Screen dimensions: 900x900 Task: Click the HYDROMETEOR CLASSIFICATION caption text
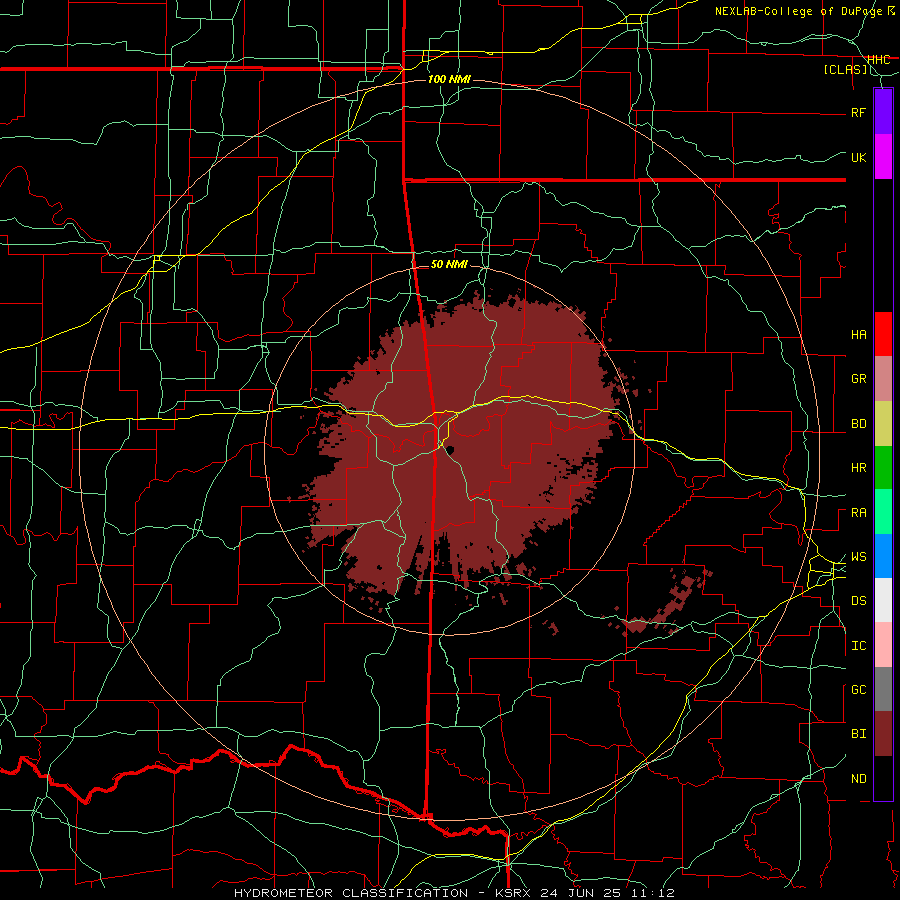pos(351,893)
